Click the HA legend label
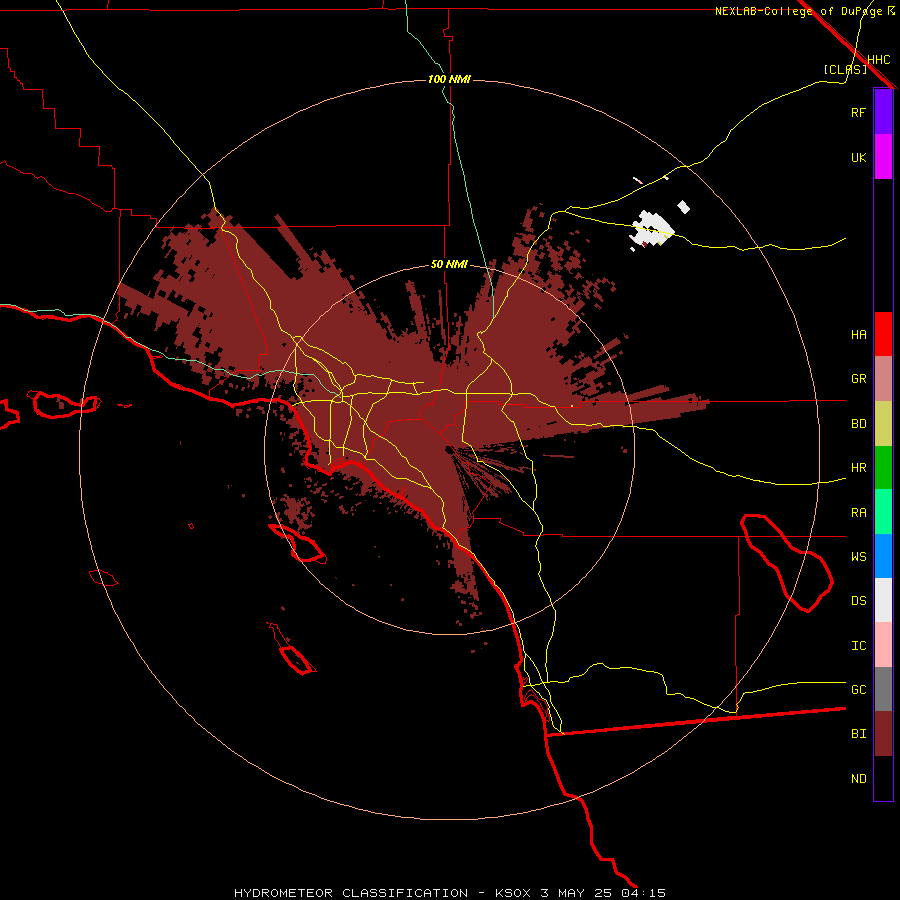Image resolution: width=900 pixels, height=900 pixels. [858, 335]
